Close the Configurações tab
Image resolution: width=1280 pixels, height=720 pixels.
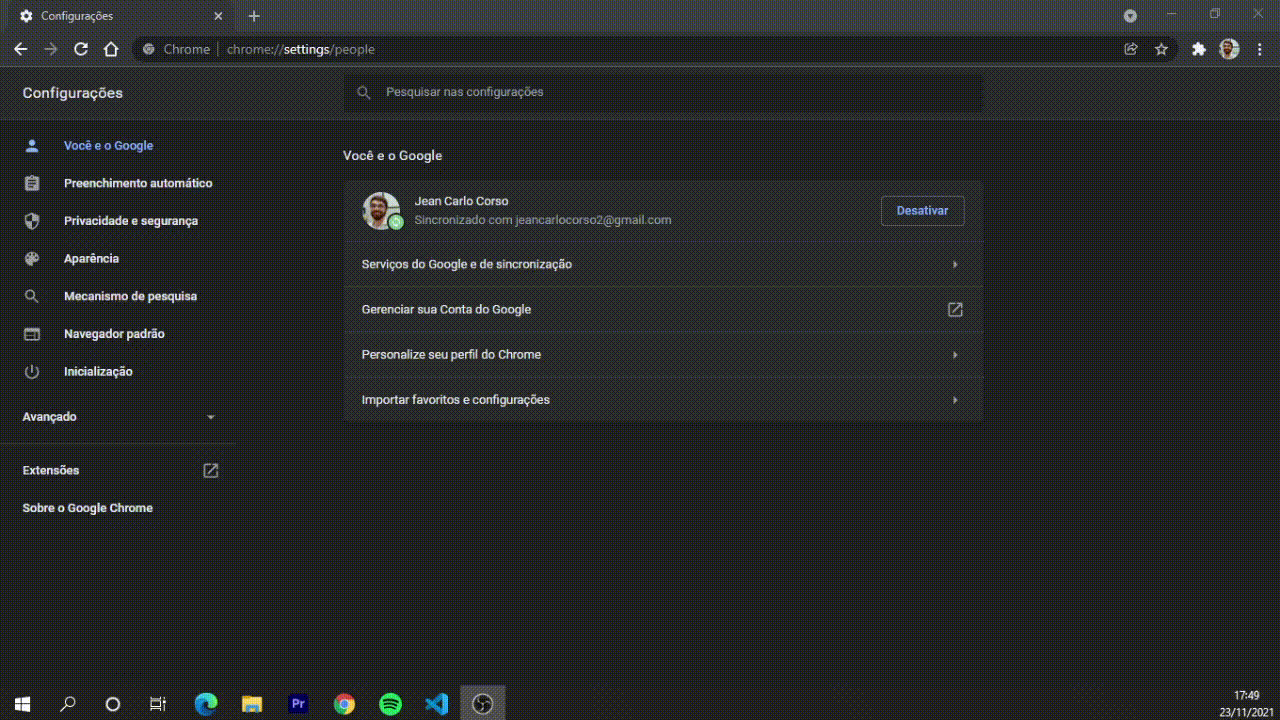pos(219,16)
